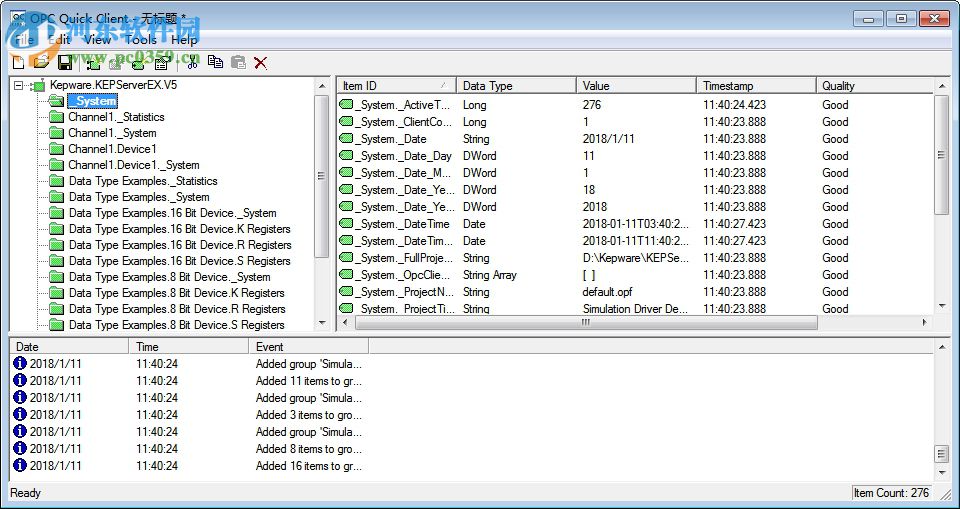Open the File menu
This screenshot has height=509, width=960.
[23, 40]
